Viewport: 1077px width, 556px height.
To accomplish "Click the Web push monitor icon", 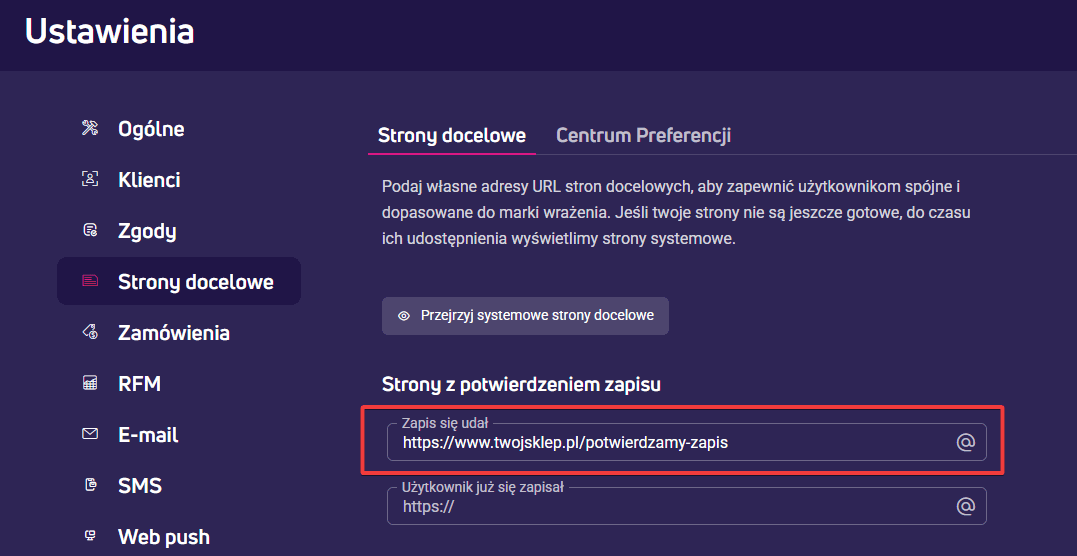I will tap(90, 535).
